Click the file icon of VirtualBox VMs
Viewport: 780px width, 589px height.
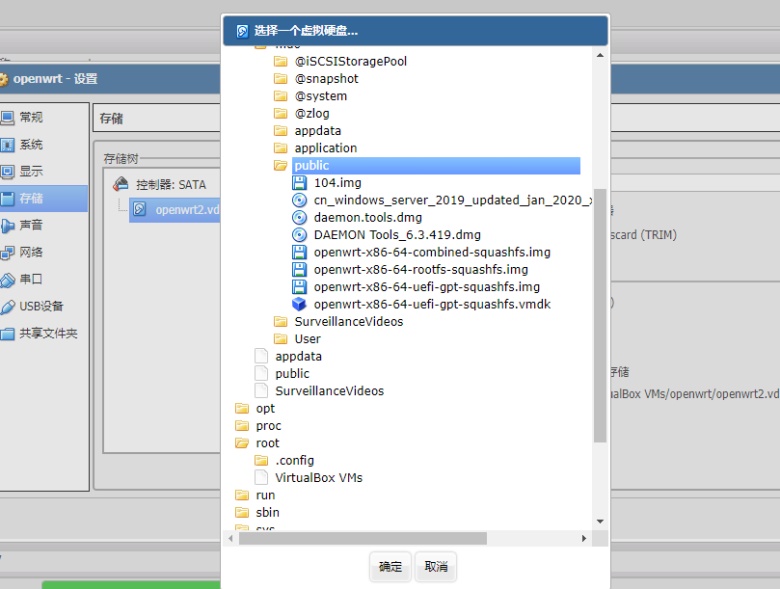[261, 478]
